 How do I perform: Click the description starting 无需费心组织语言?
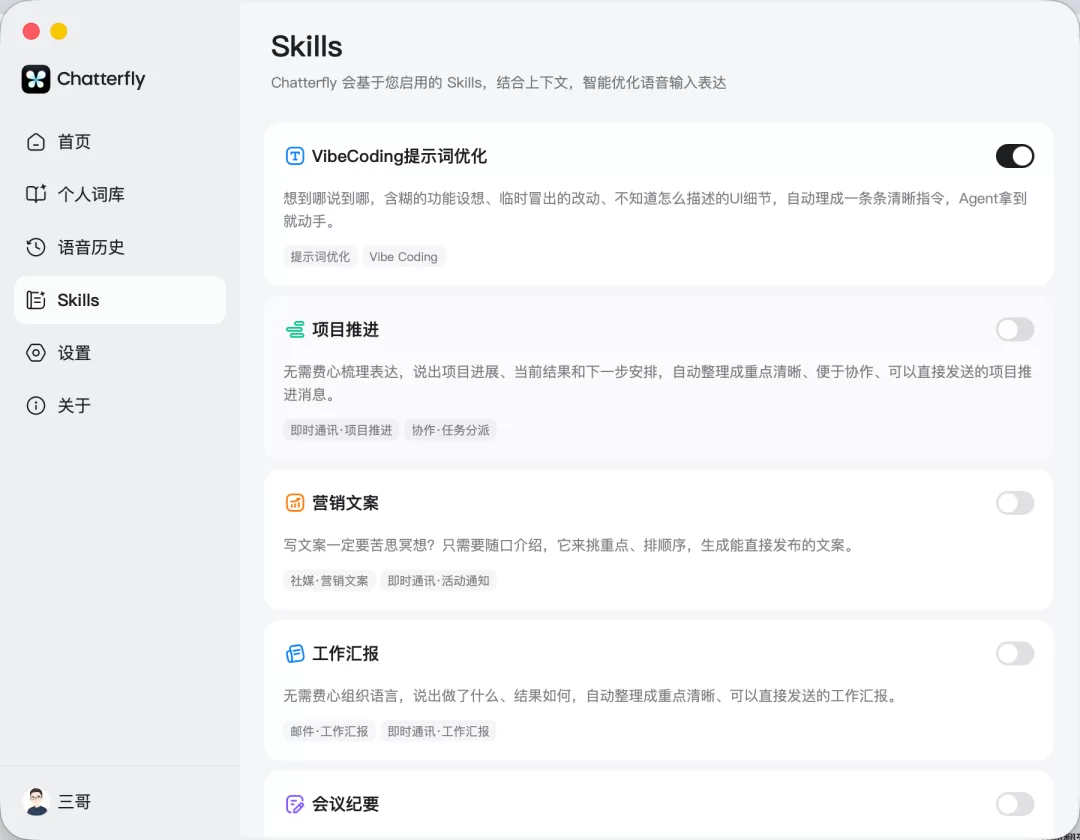[591, 696]
